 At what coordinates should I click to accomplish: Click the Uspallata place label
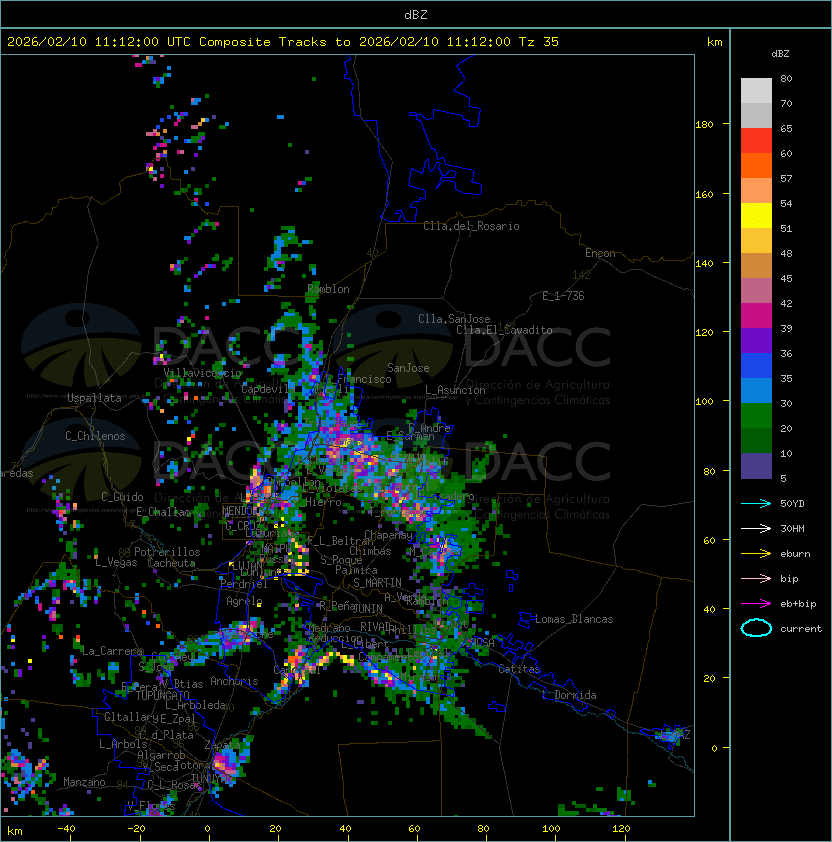[x=94, y=398]
